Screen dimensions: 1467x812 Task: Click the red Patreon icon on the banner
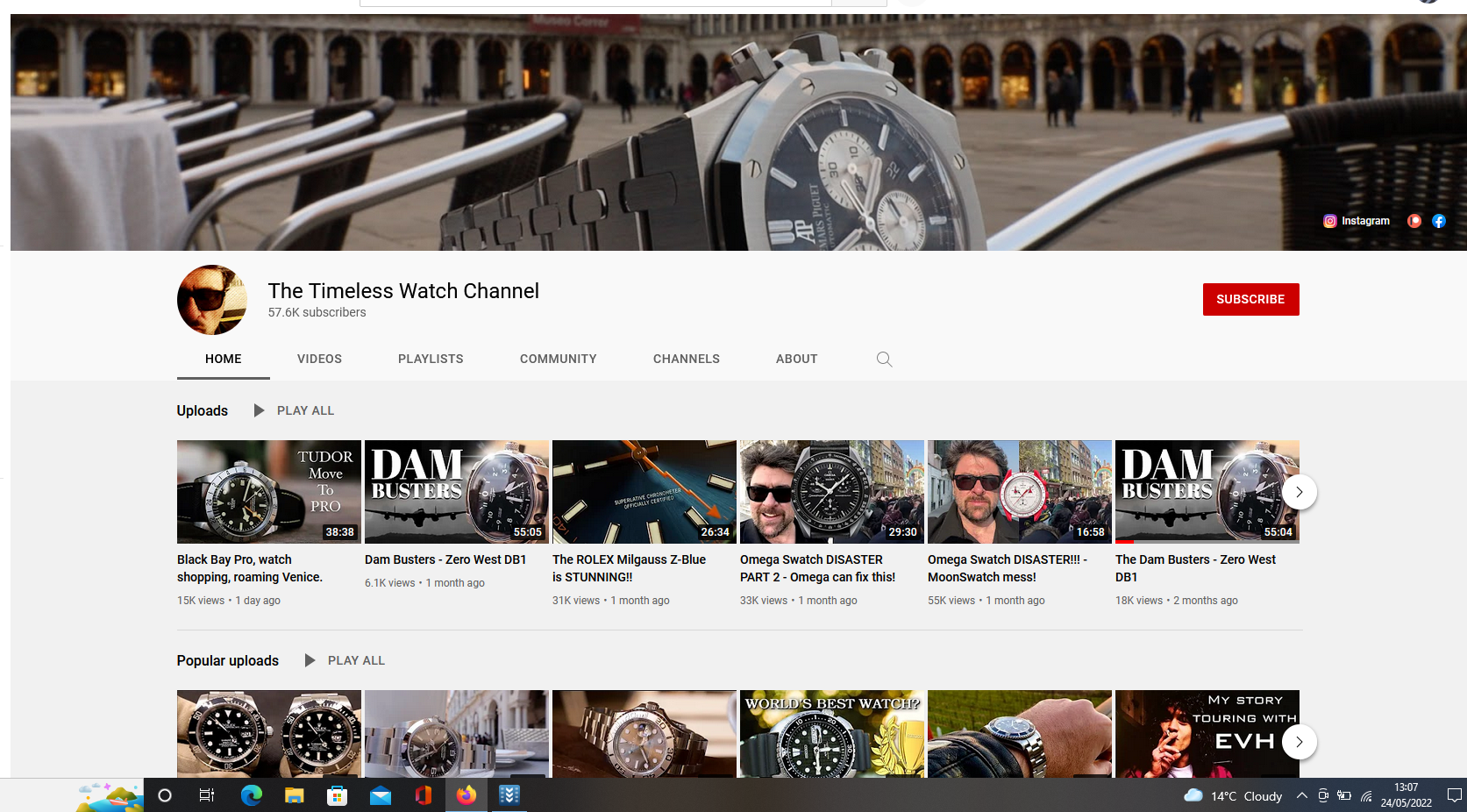[1414, 221]
